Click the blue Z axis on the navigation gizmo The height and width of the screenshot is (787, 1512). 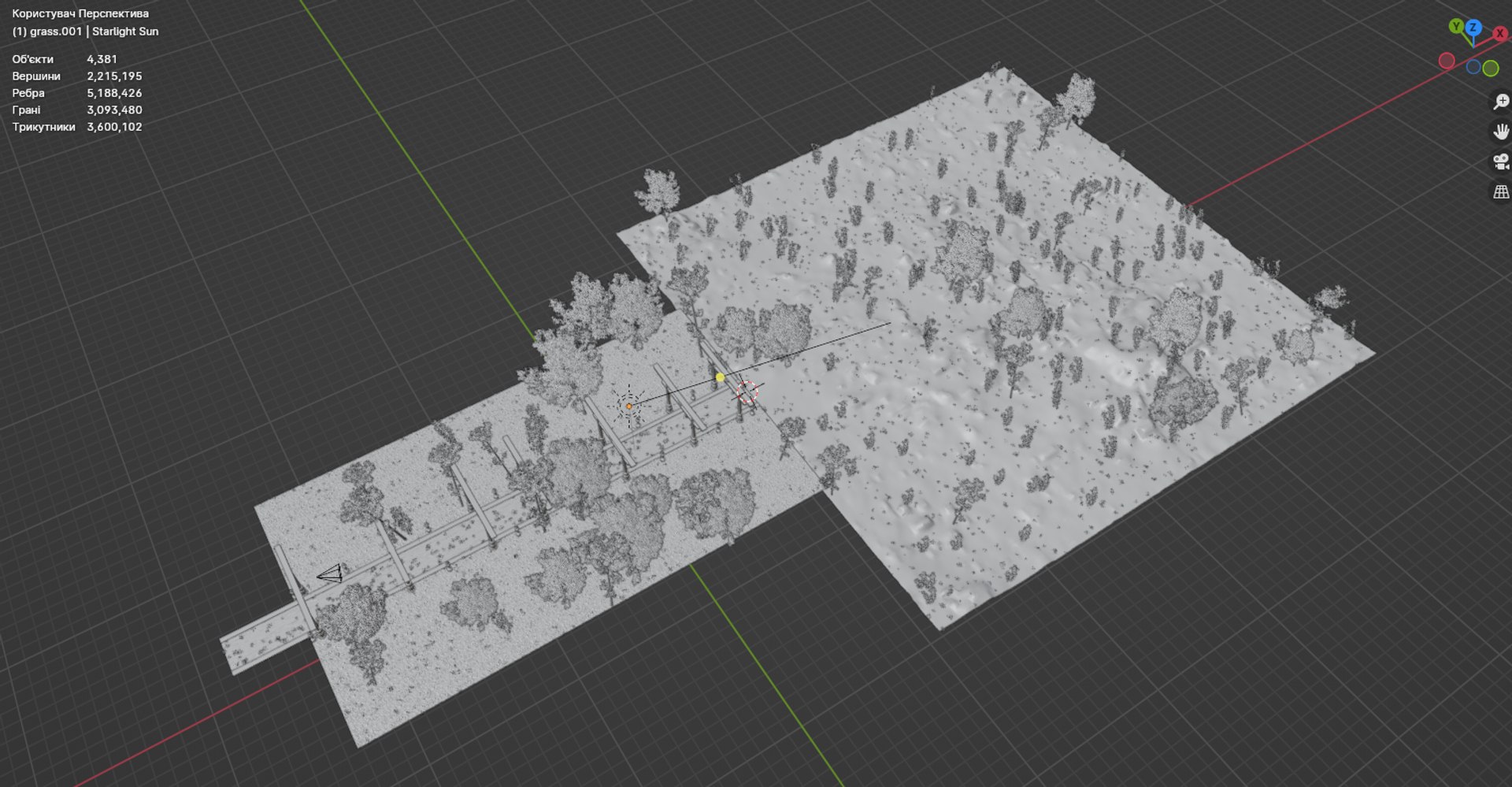[x=1473, y=28]
